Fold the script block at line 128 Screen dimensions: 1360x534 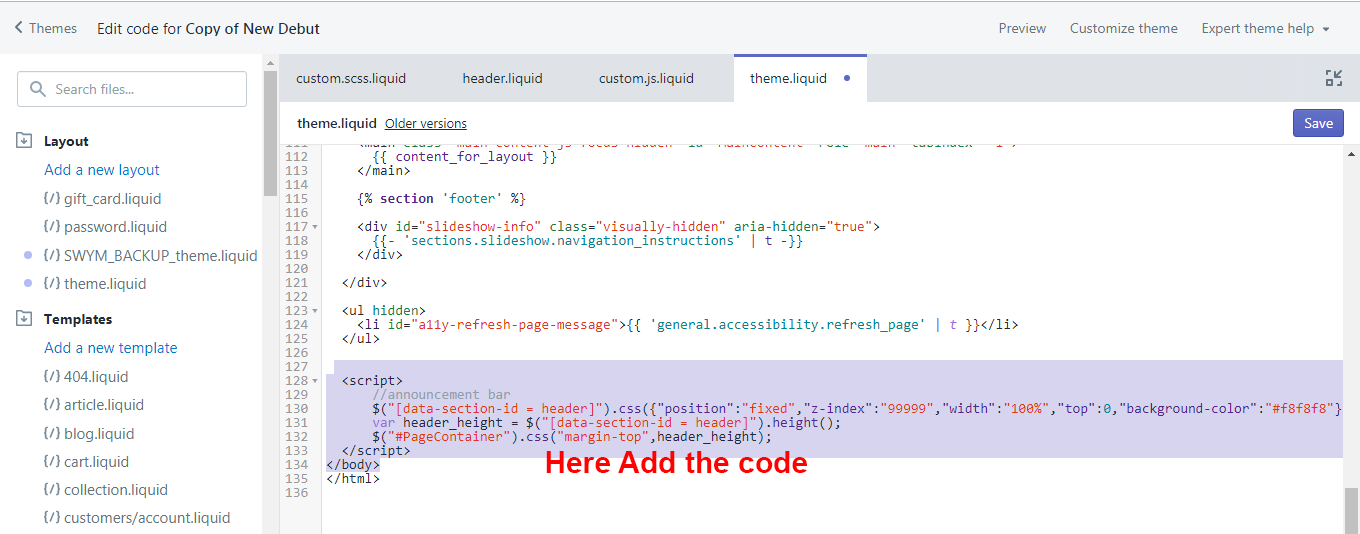[x=316, y=381]
